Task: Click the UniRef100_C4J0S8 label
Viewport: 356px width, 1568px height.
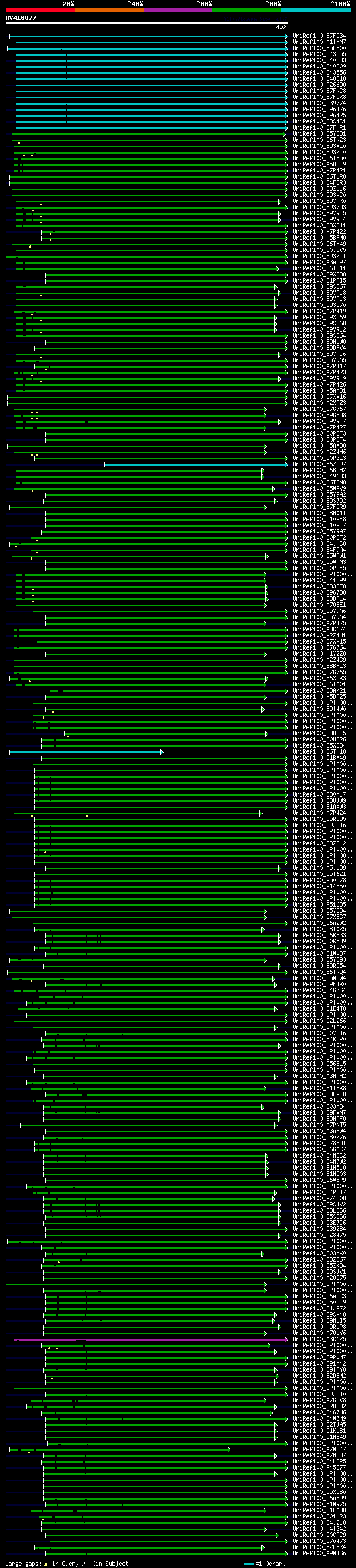Action: point(319,543)
